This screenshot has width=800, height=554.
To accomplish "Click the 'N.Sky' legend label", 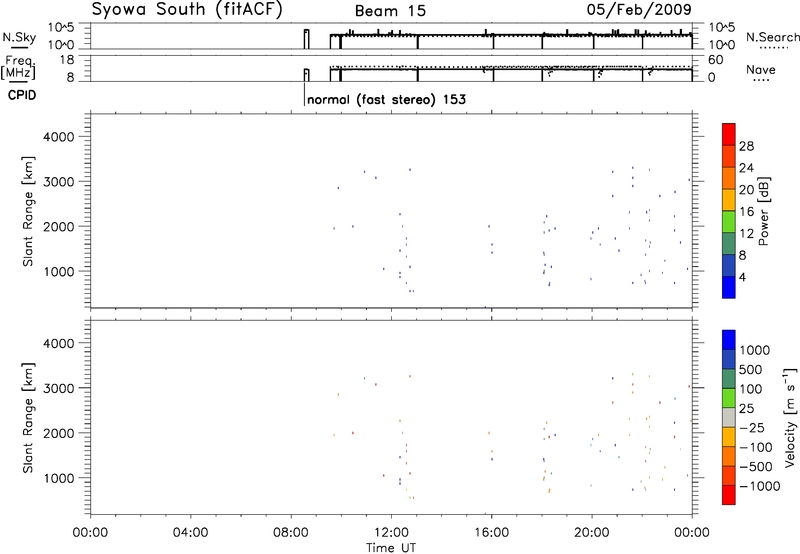I will point(19,37).
